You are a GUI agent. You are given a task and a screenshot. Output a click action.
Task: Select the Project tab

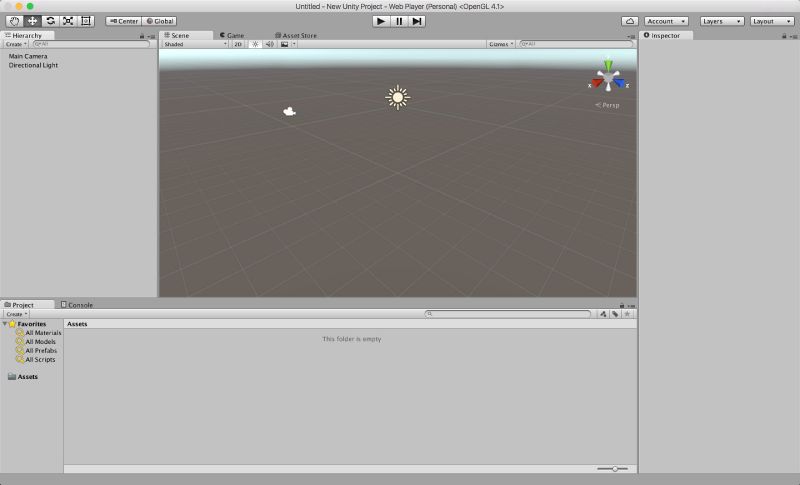point(27,304)
